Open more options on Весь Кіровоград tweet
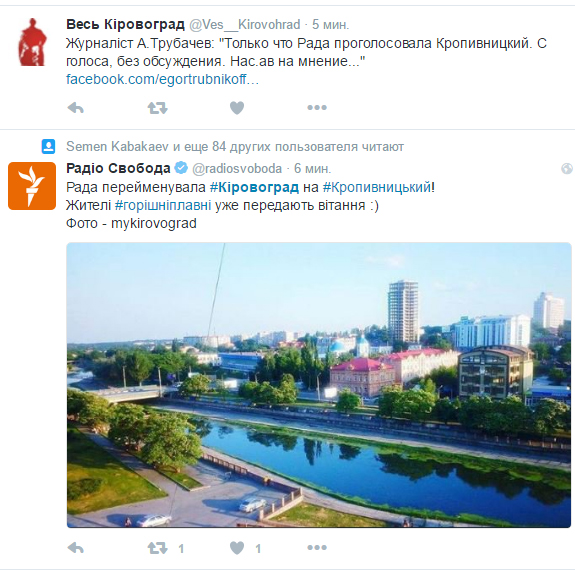Screen dimensions: 575x572 317,107
